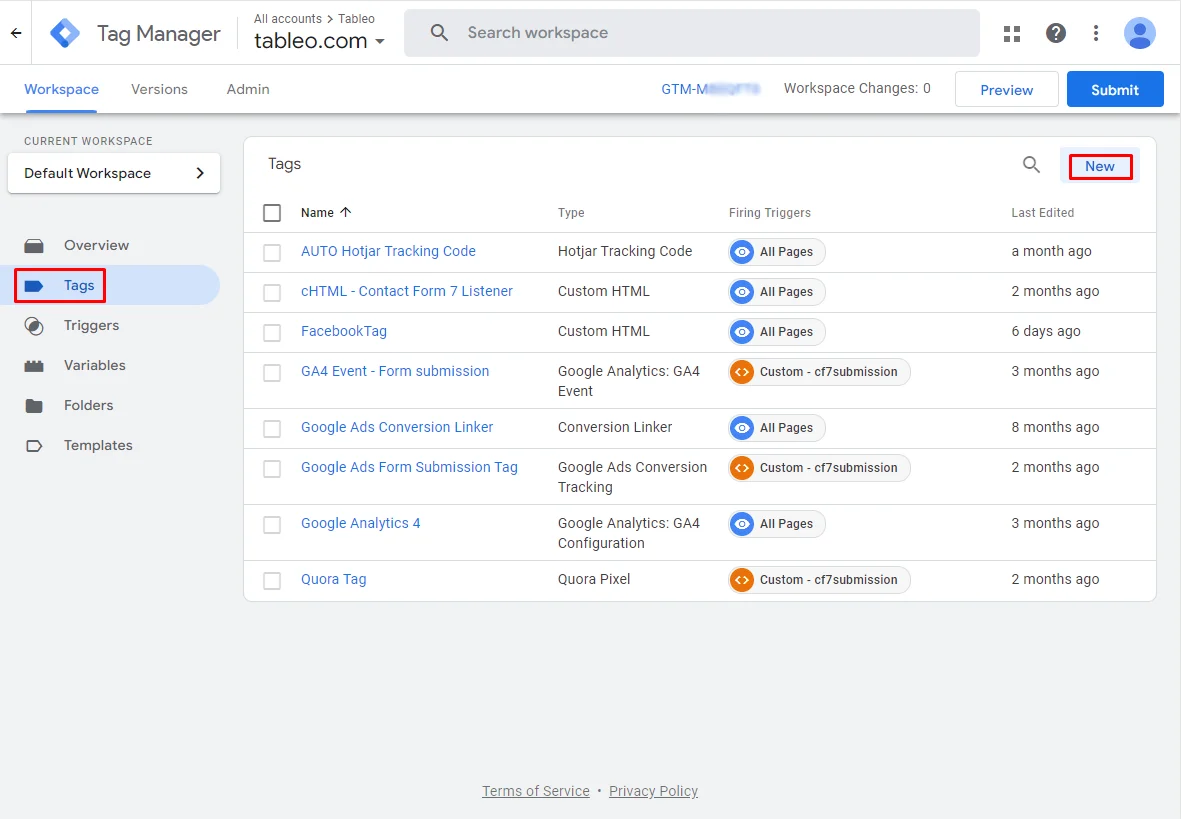This screenshot has width=1181, height=819.
Task: Click the custom trigger icon in Quora Tag row
Action: 742,579
